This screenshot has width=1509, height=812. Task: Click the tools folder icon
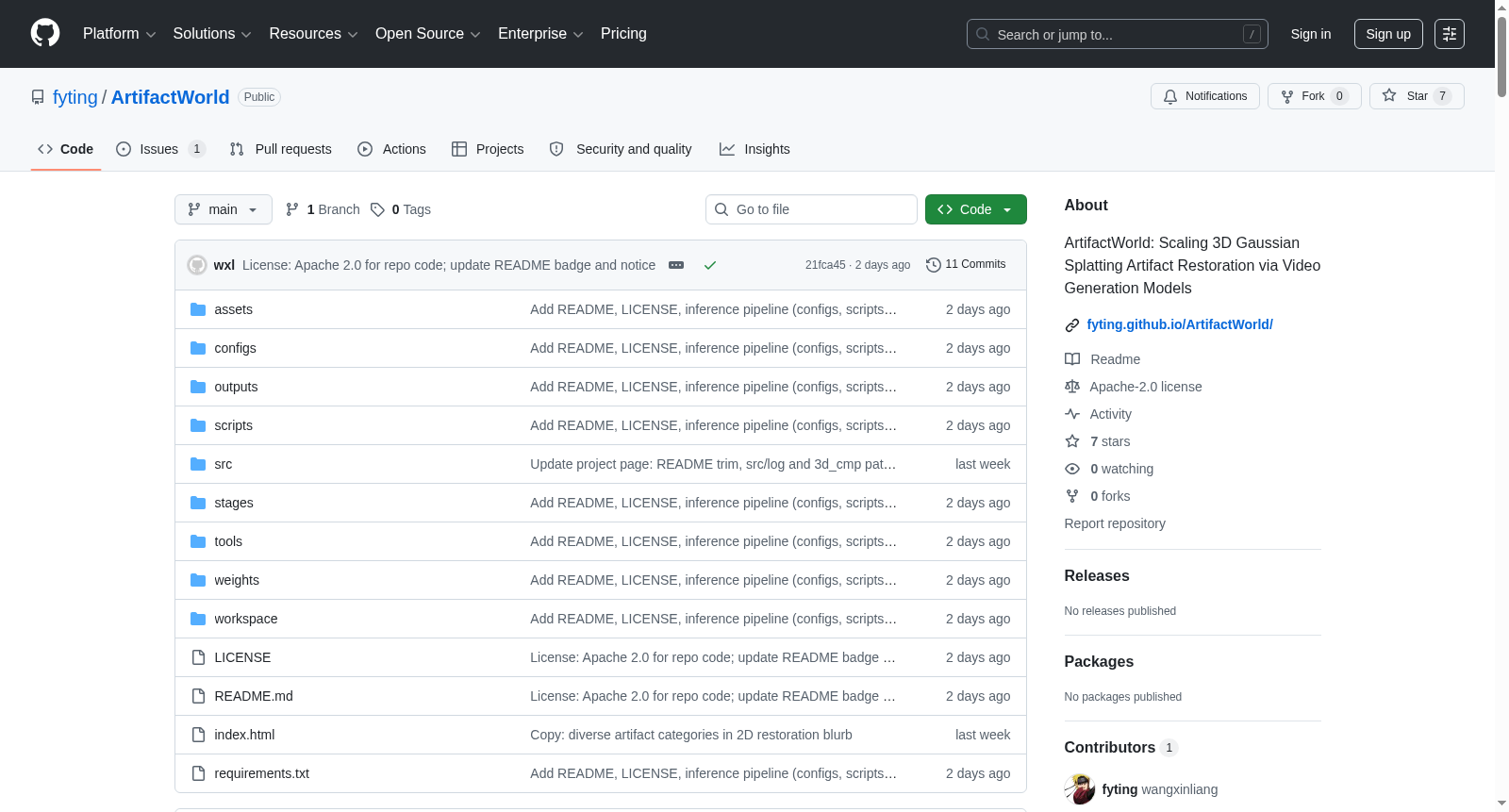coord(198,541)
